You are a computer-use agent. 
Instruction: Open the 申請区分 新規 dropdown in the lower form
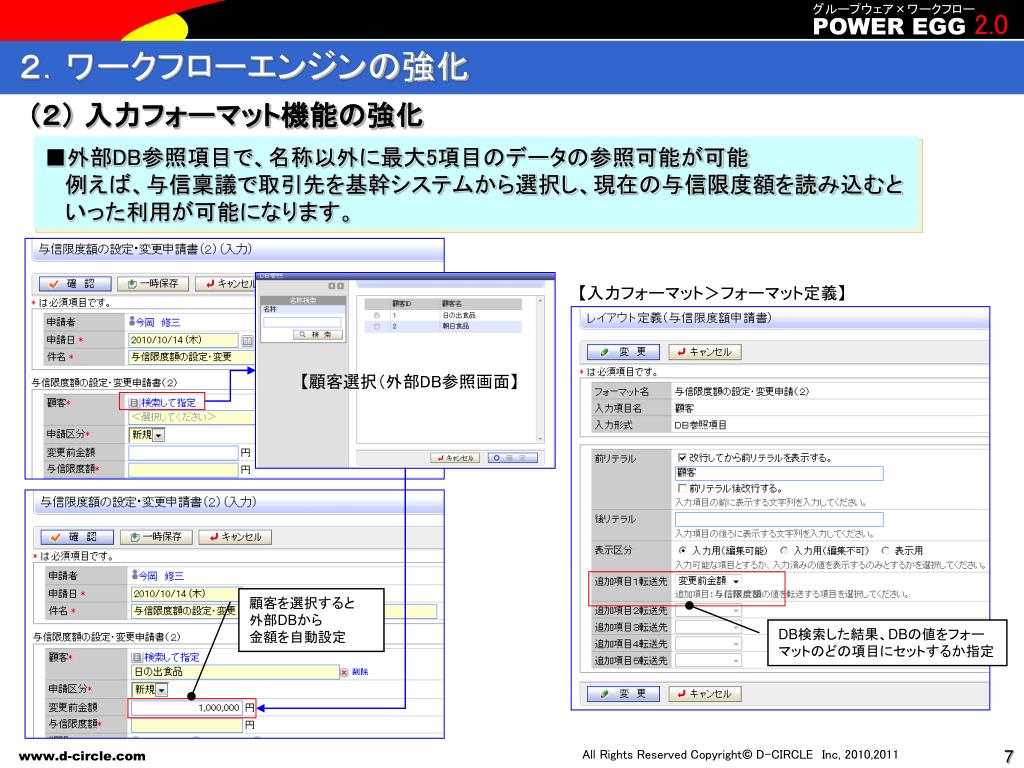click(150, 690)
